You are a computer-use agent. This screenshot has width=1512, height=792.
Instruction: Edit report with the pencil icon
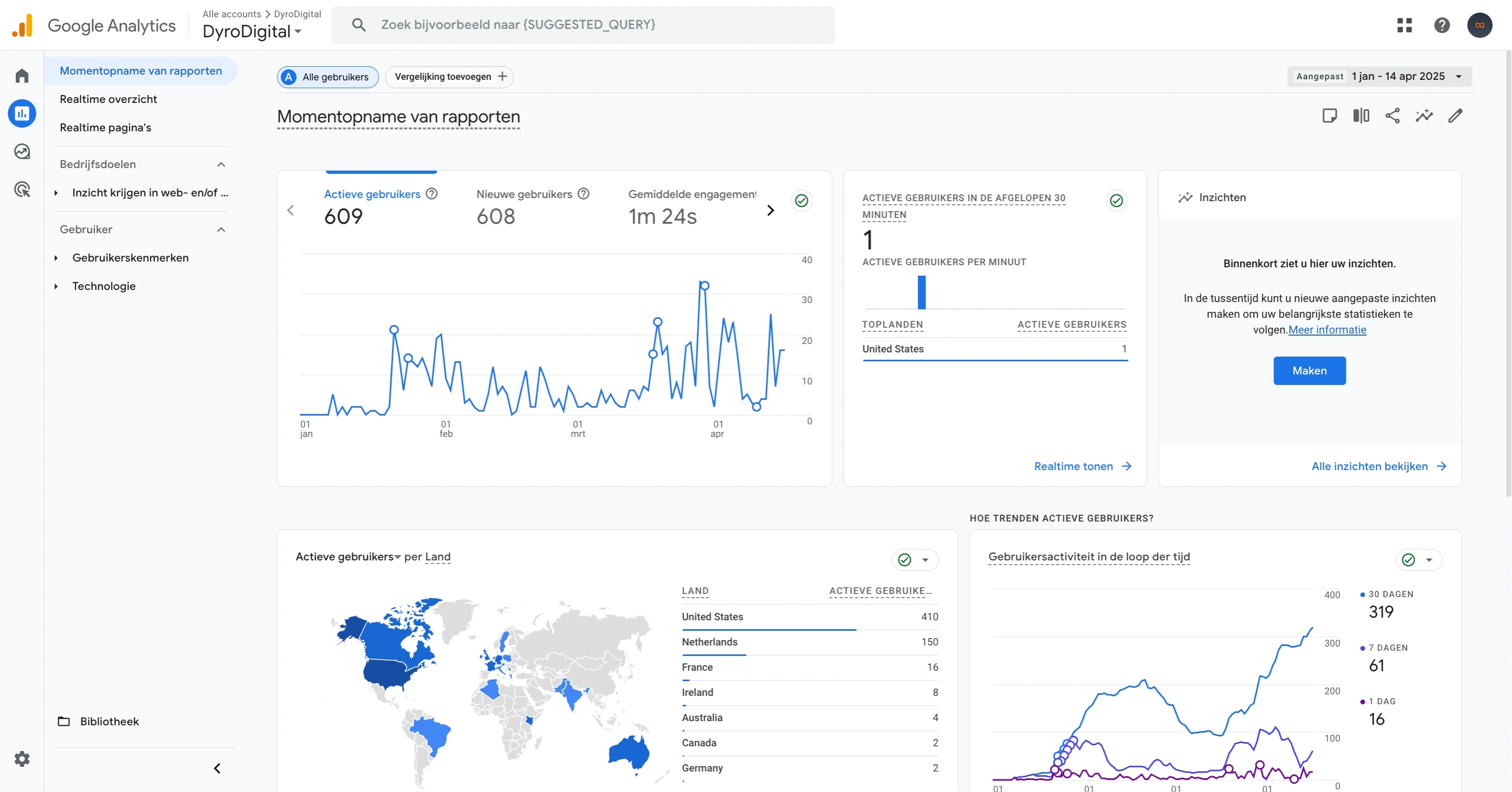(x=1455, y=116)
